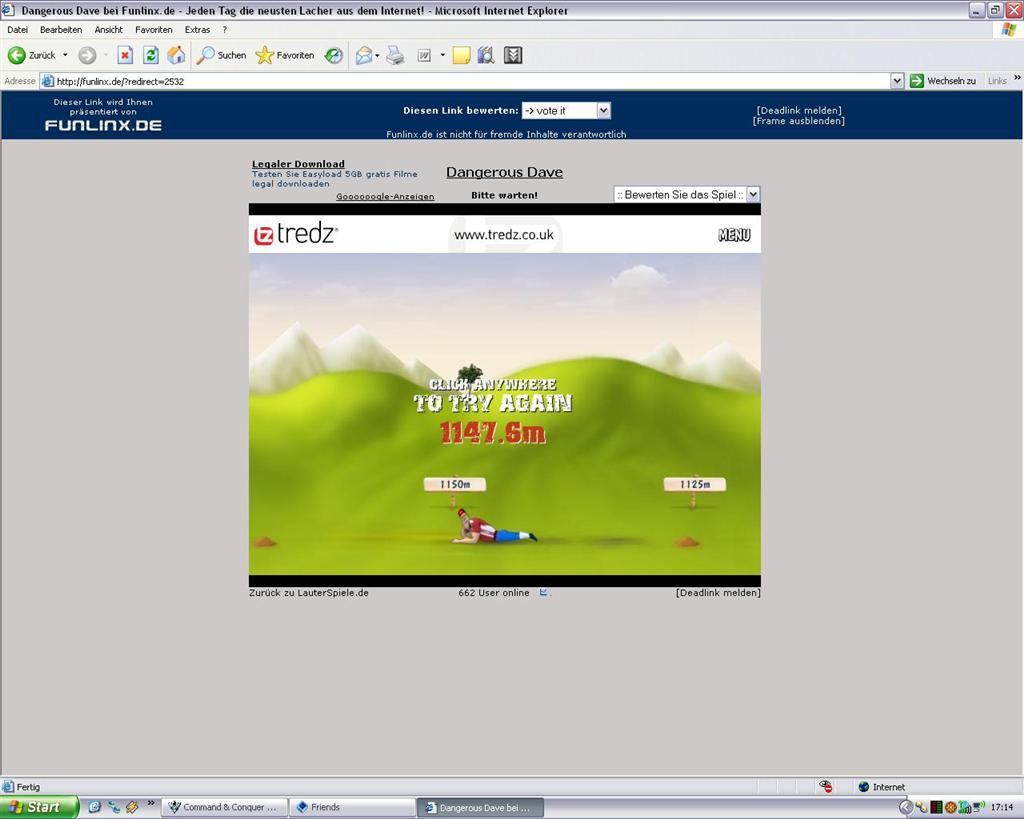This screenshot has width=1024, height=819.
Task: Open the Ansicht menu
Action: (x=108, y=29)
